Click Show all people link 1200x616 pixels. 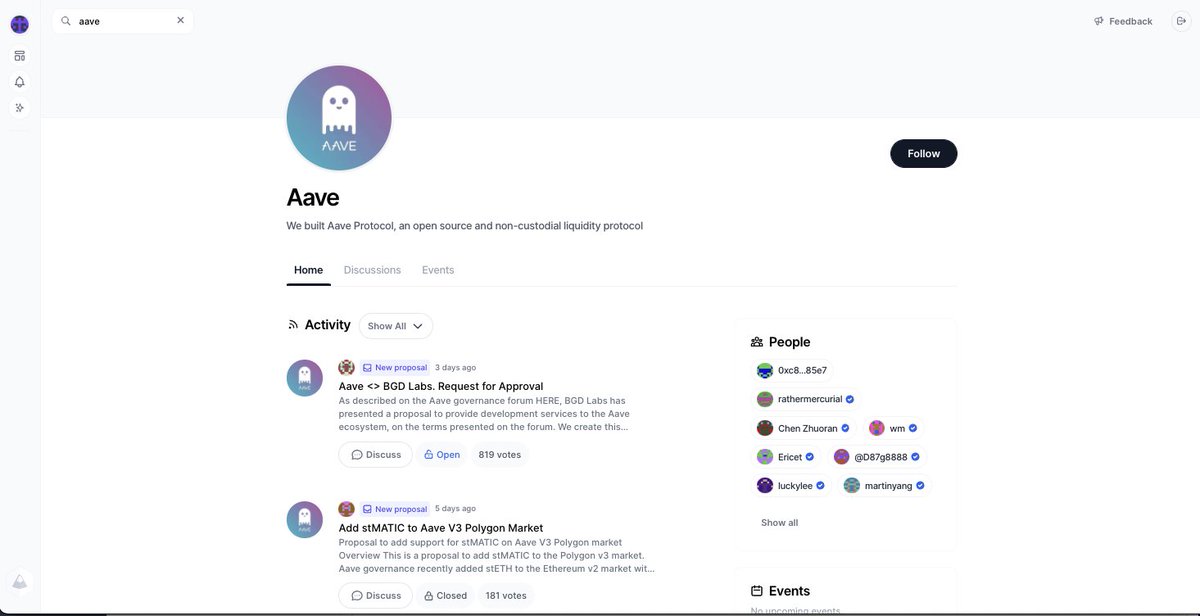[x=779, y=523]
